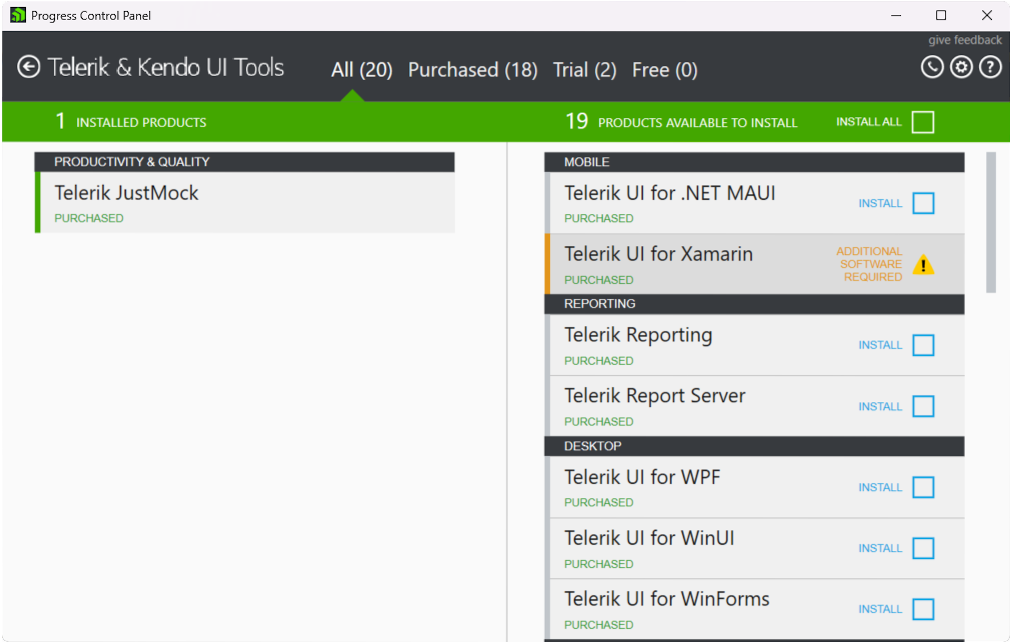This screenshot has width=1012, height=643.
Task: Open the Free tab
Action: (664, 70)
